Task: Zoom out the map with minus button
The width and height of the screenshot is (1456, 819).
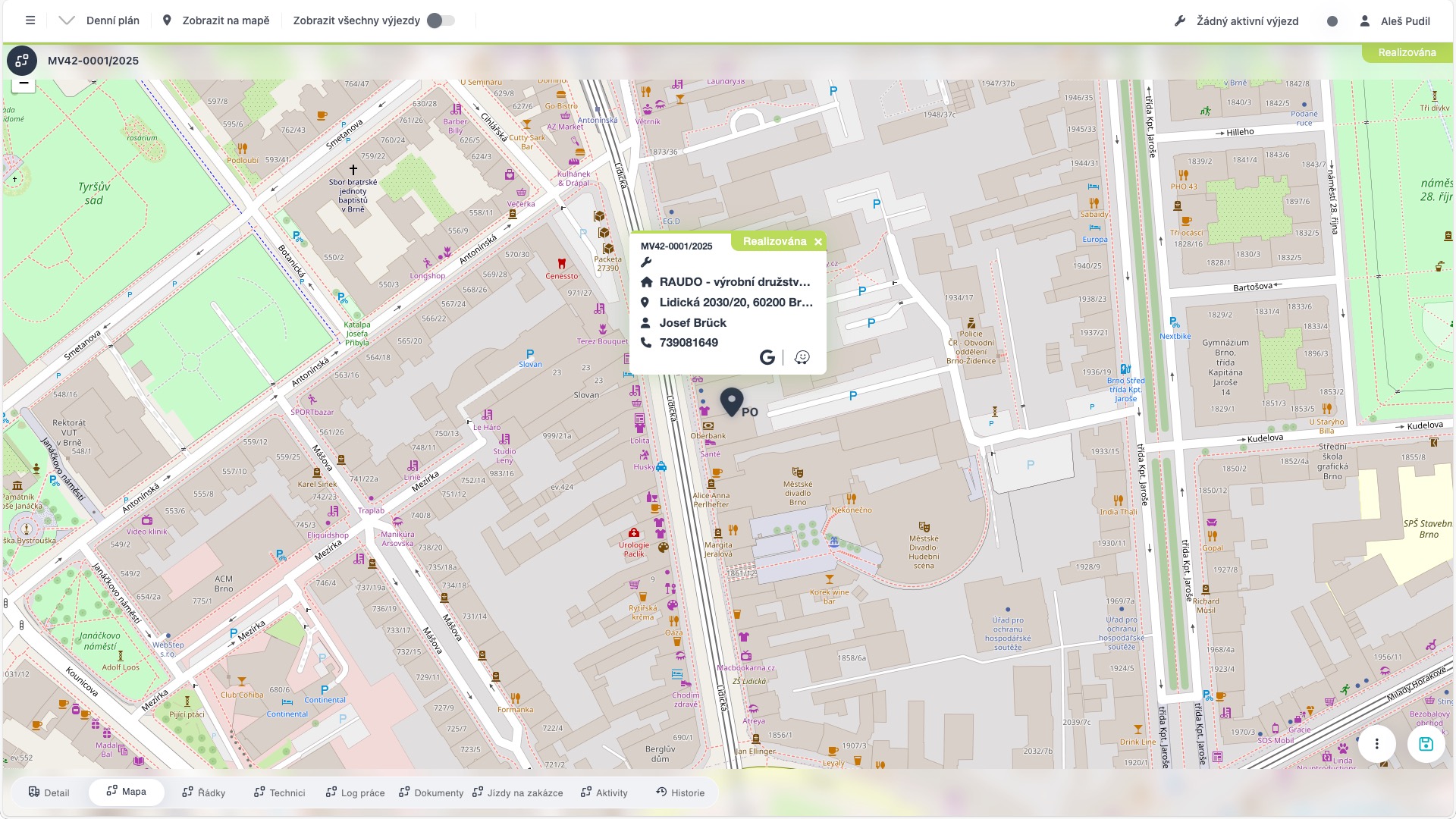Action: pos(24,83)
